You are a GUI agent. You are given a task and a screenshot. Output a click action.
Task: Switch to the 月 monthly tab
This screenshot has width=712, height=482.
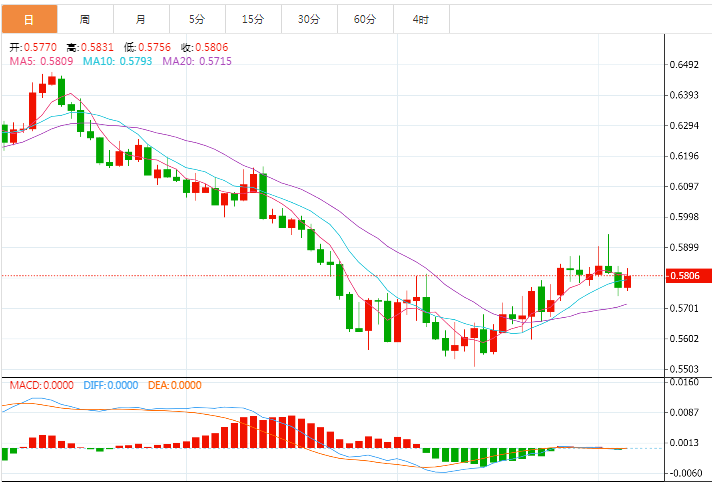pyautogui.click(x=141, y=20)
